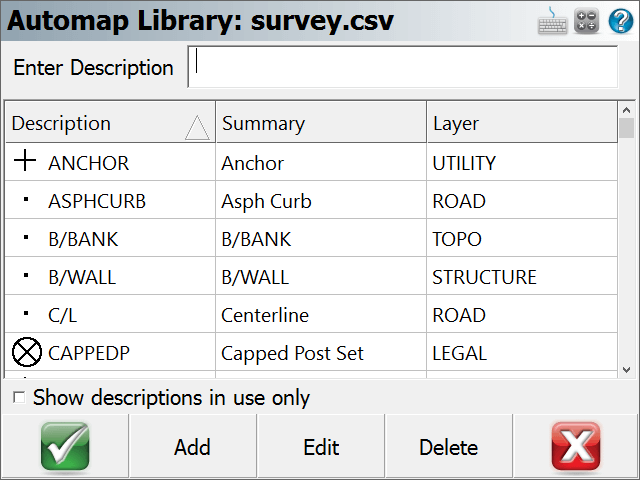The image size is (640, 480).
Task: Cancel with the red X button
Action: [x=576, y=447]
